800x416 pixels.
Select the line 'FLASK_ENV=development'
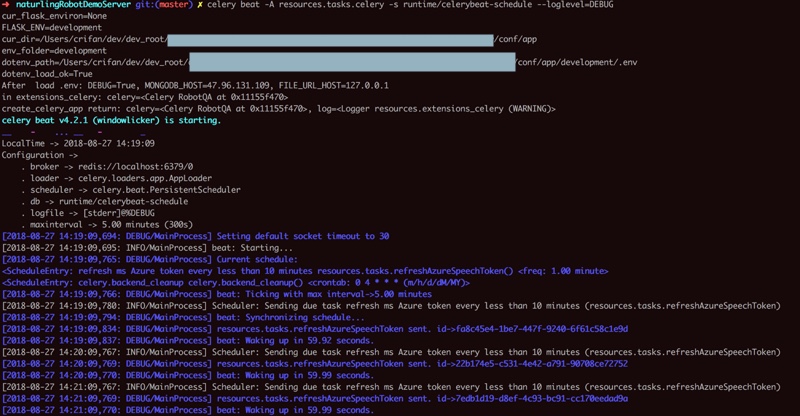click(x=52, y=28)
